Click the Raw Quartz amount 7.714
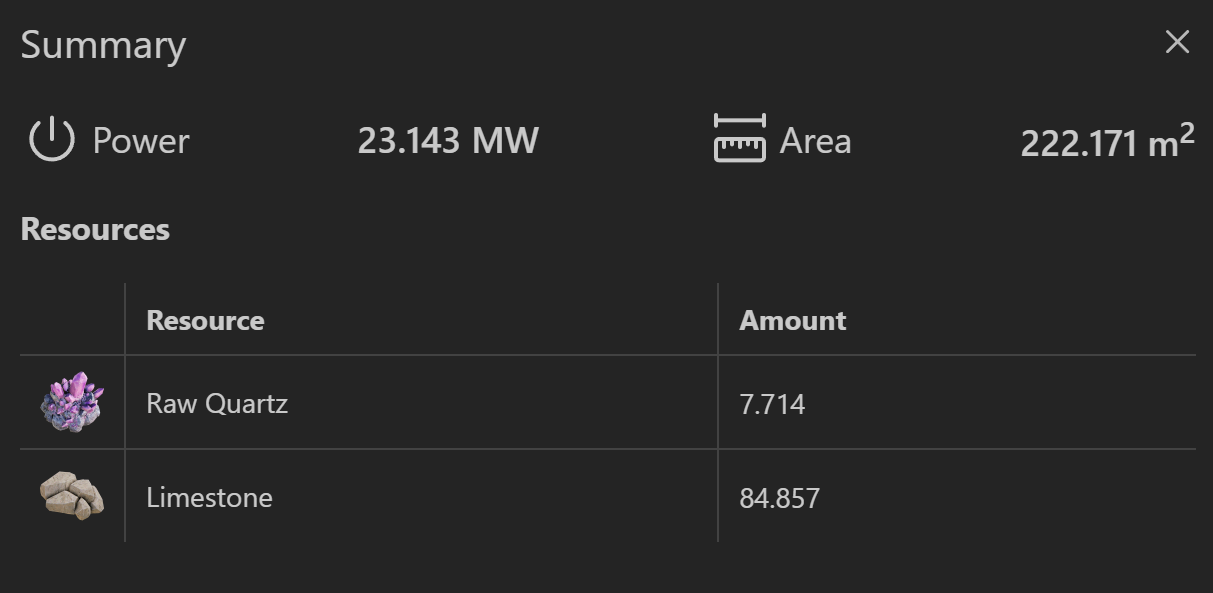 [772, 405]
